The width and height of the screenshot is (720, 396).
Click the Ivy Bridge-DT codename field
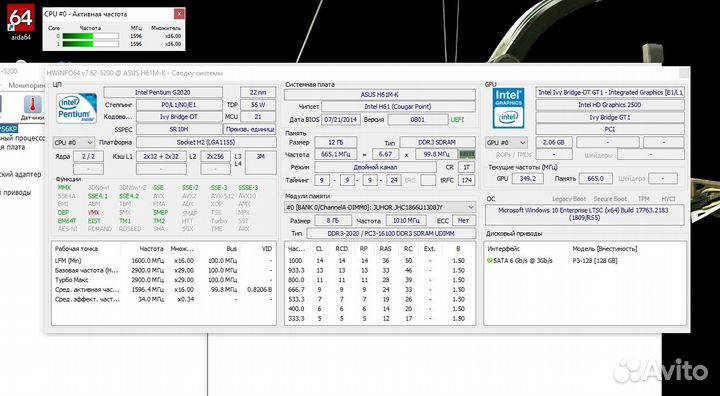click(x=179, y=117)
